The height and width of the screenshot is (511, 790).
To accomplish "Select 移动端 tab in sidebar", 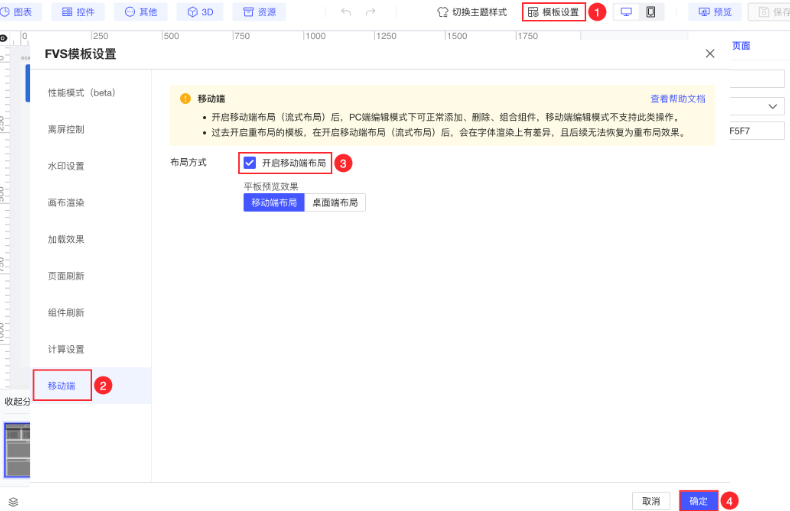I will tap(62, 385).
